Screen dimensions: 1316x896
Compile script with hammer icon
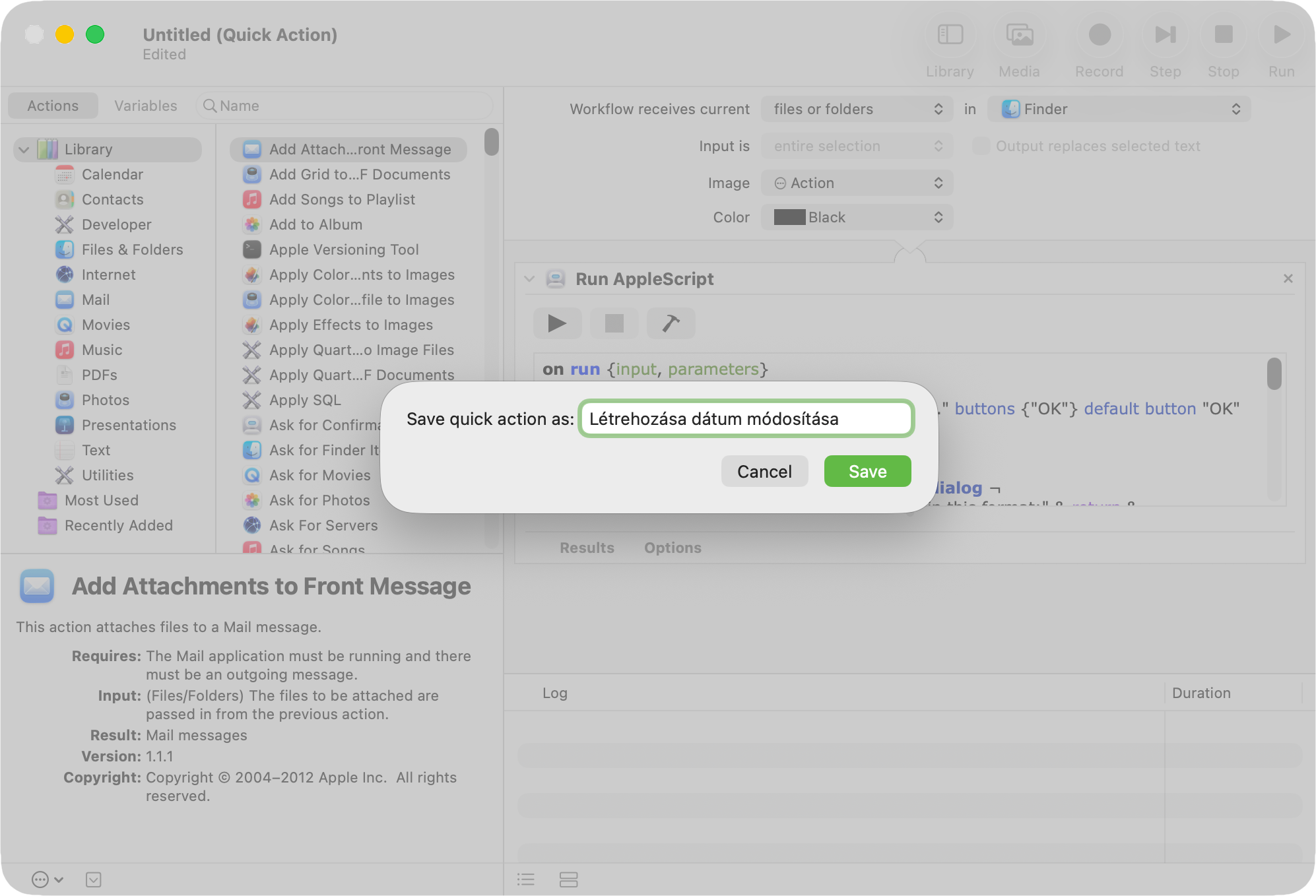click(671, 323)
